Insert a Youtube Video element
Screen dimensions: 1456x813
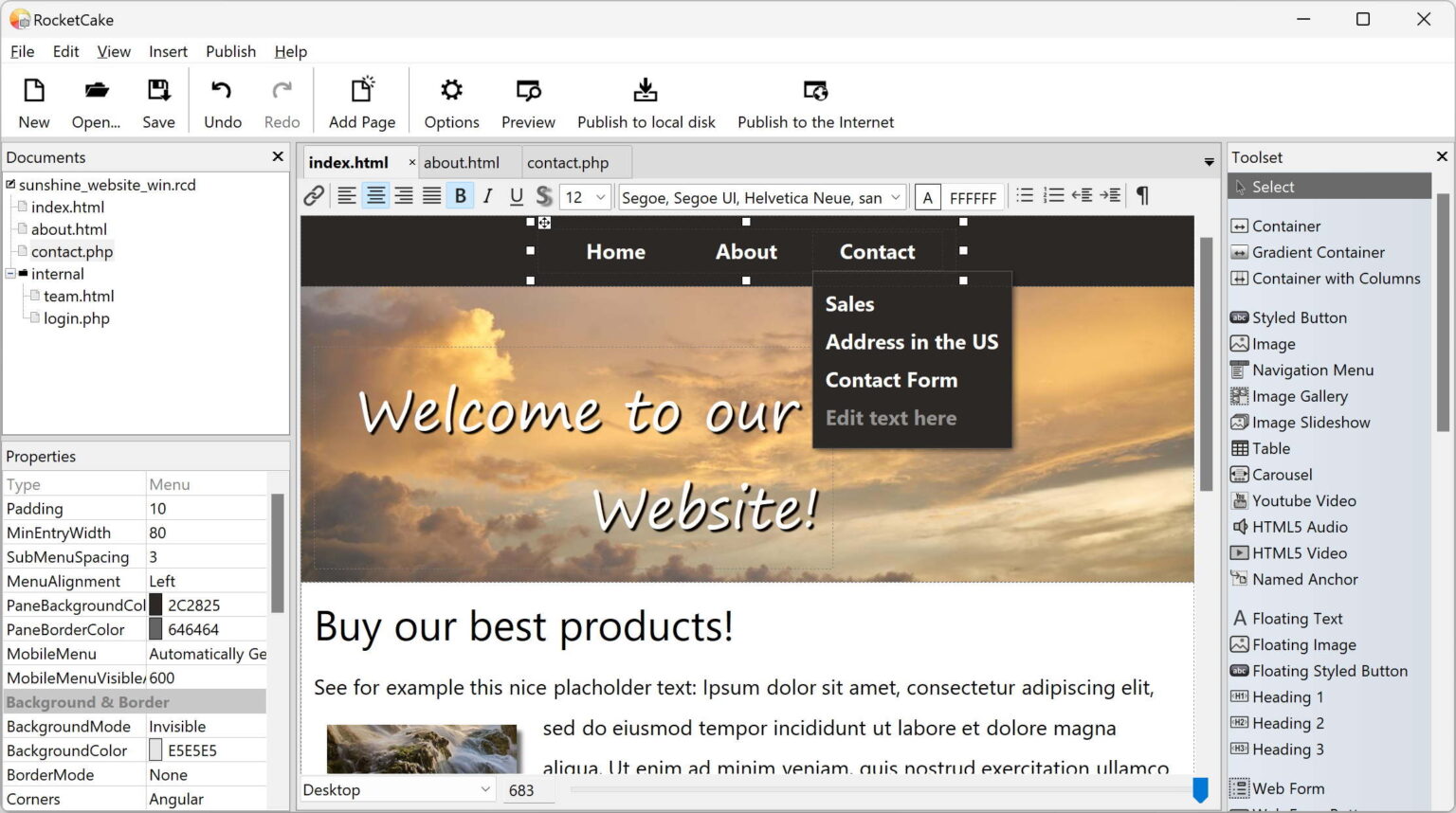(x=1302, y=500)
